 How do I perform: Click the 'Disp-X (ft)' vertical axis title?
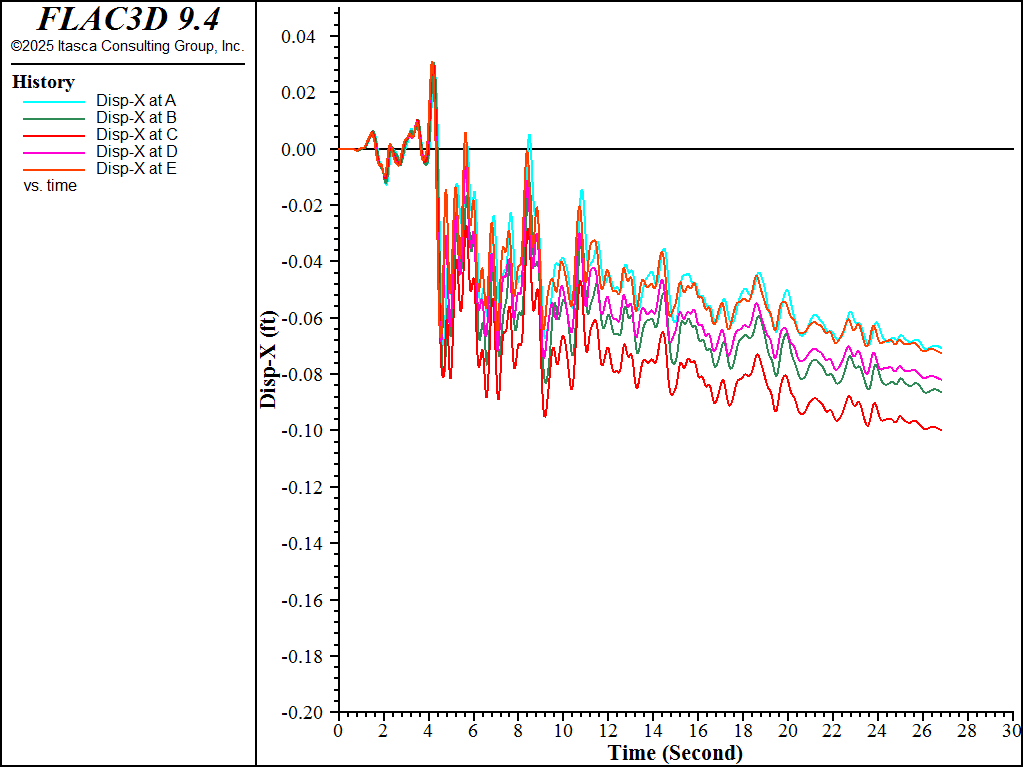[268, 362]
